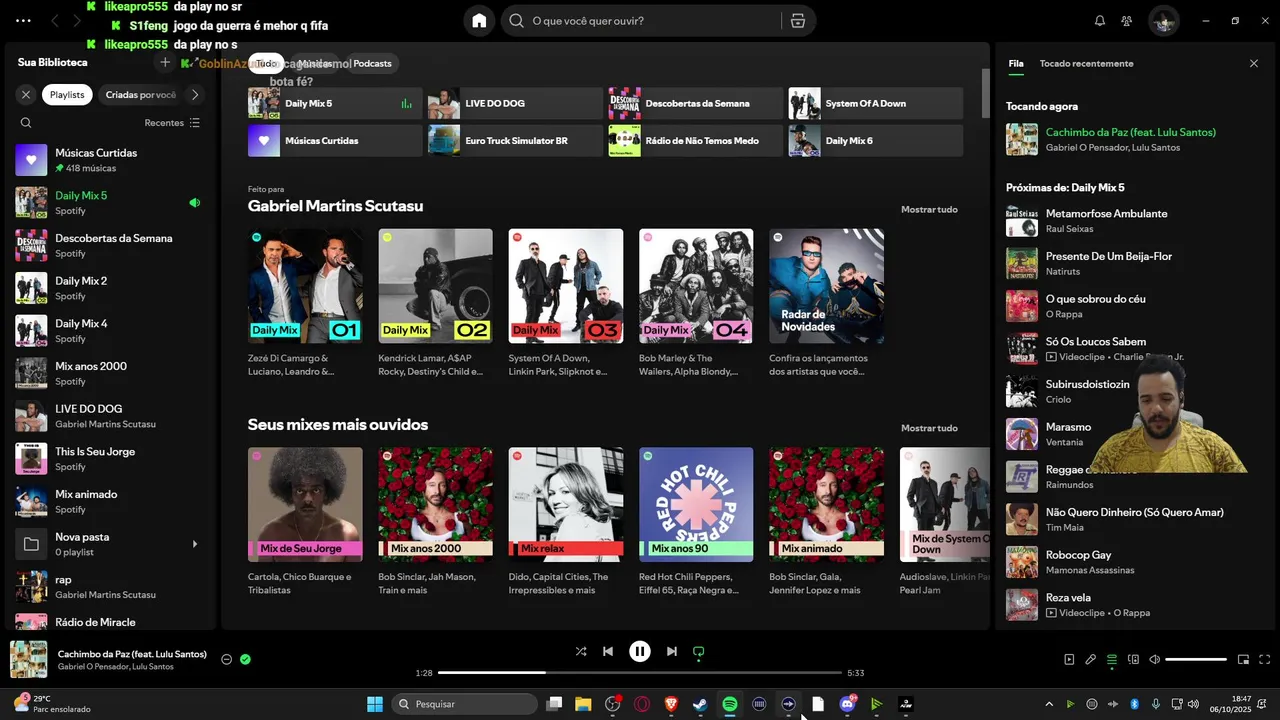
Task: Open Steam from the taskbar
Action: pyautogui.click(x=700, y=704)
